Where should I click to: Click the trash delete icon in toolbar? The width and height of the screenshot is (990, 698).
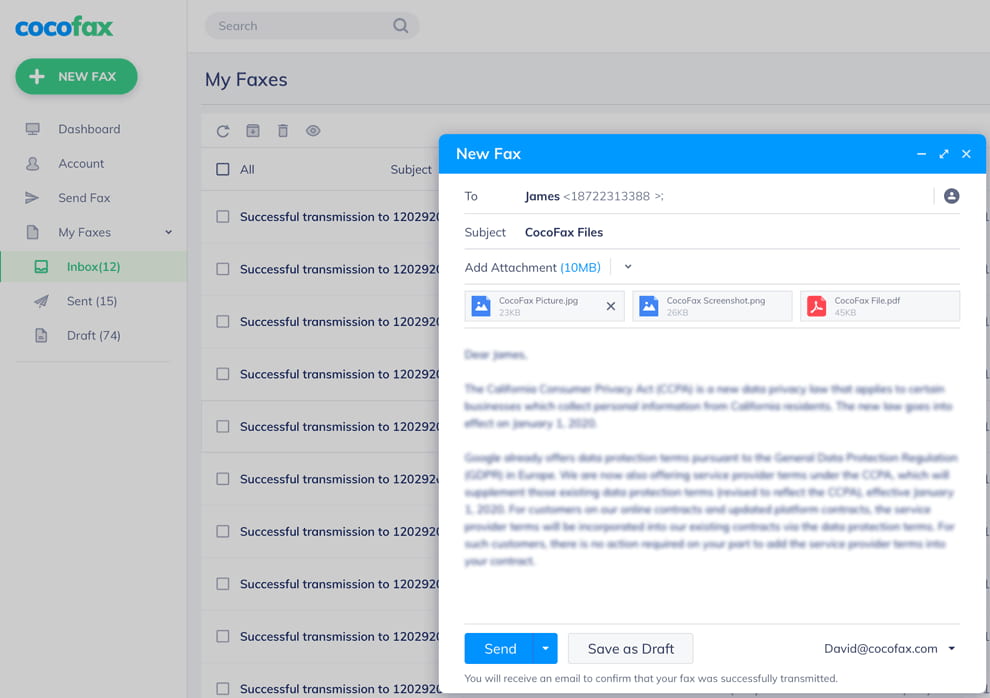283,131
